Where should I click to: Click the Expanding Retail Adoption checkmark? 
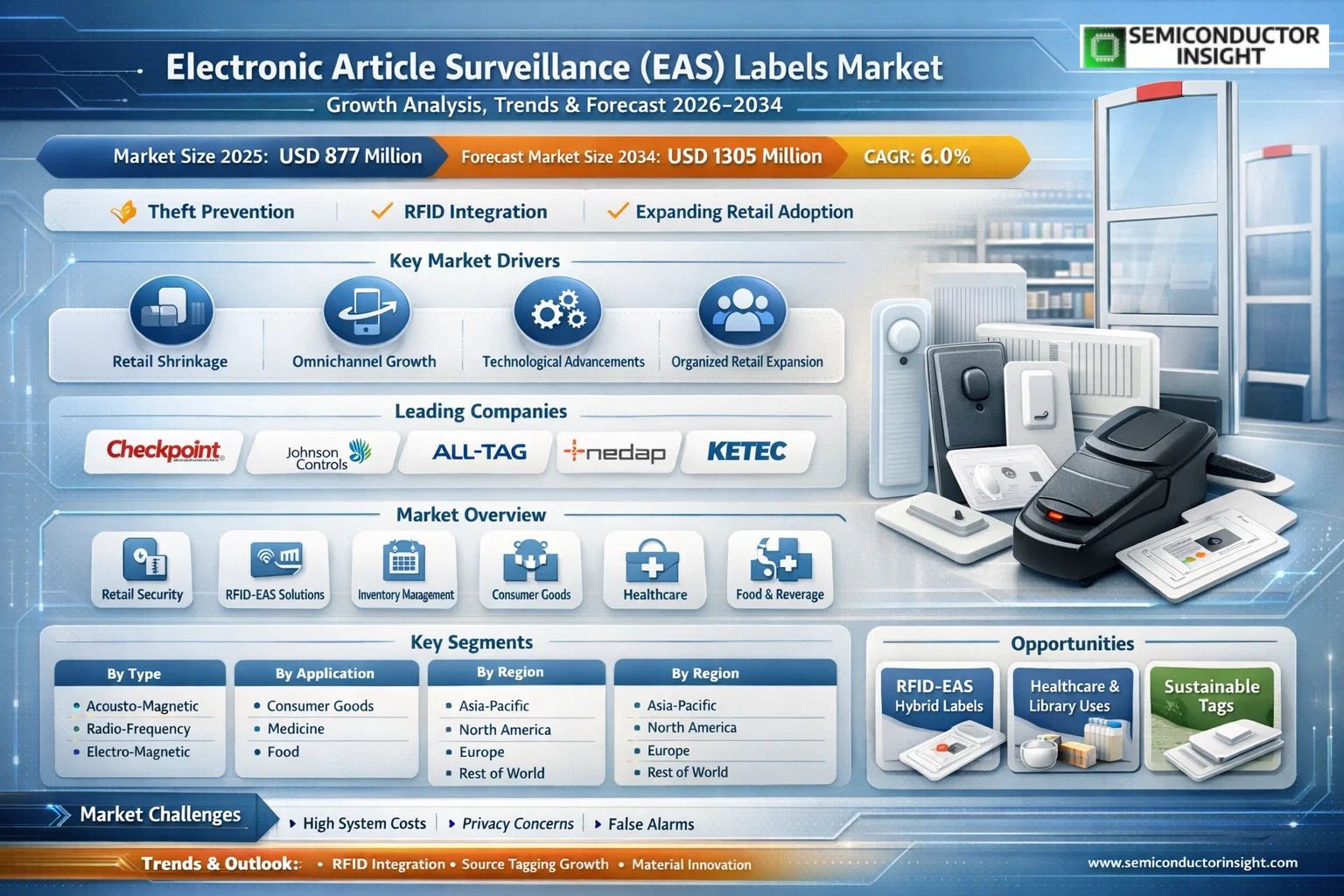pos(617,211)
